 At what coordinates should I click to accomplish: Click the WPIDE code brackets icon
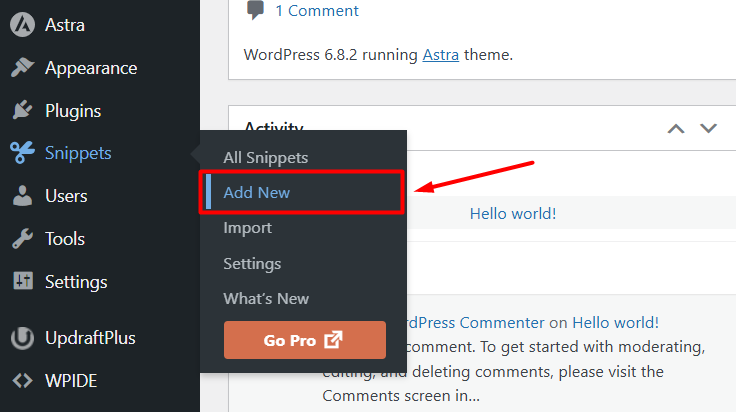(x=22, y=380)
